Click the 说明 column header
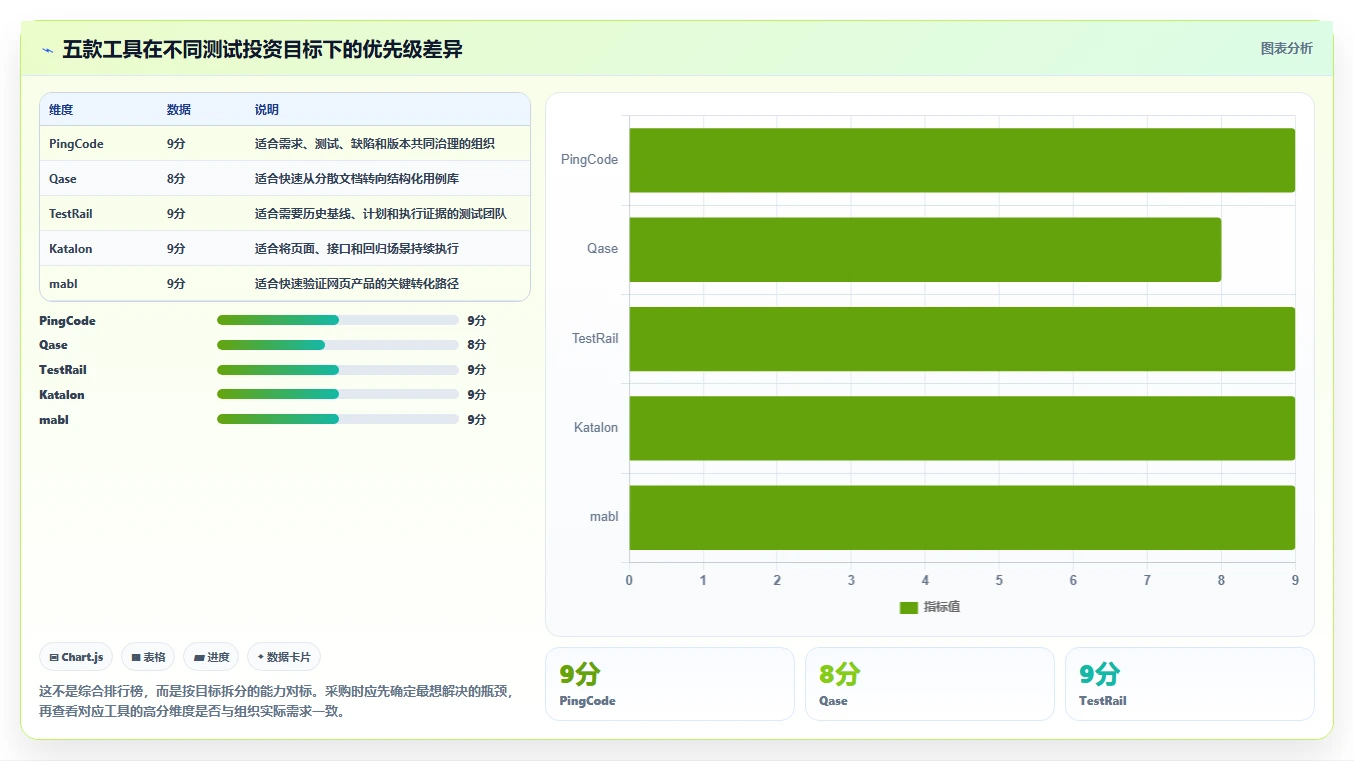 click(x=267, y=110)
